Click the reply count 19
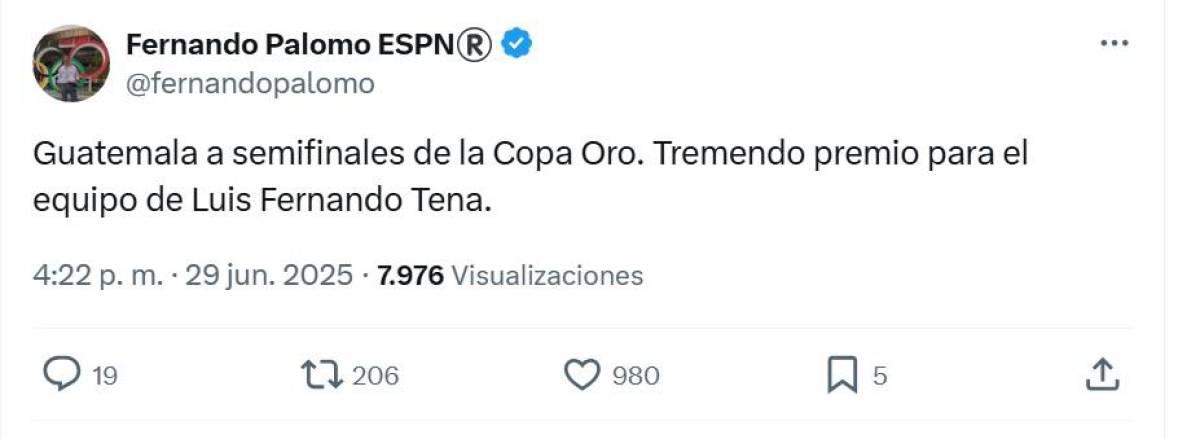The image size is (1200, 439). (x=105, y=376)
